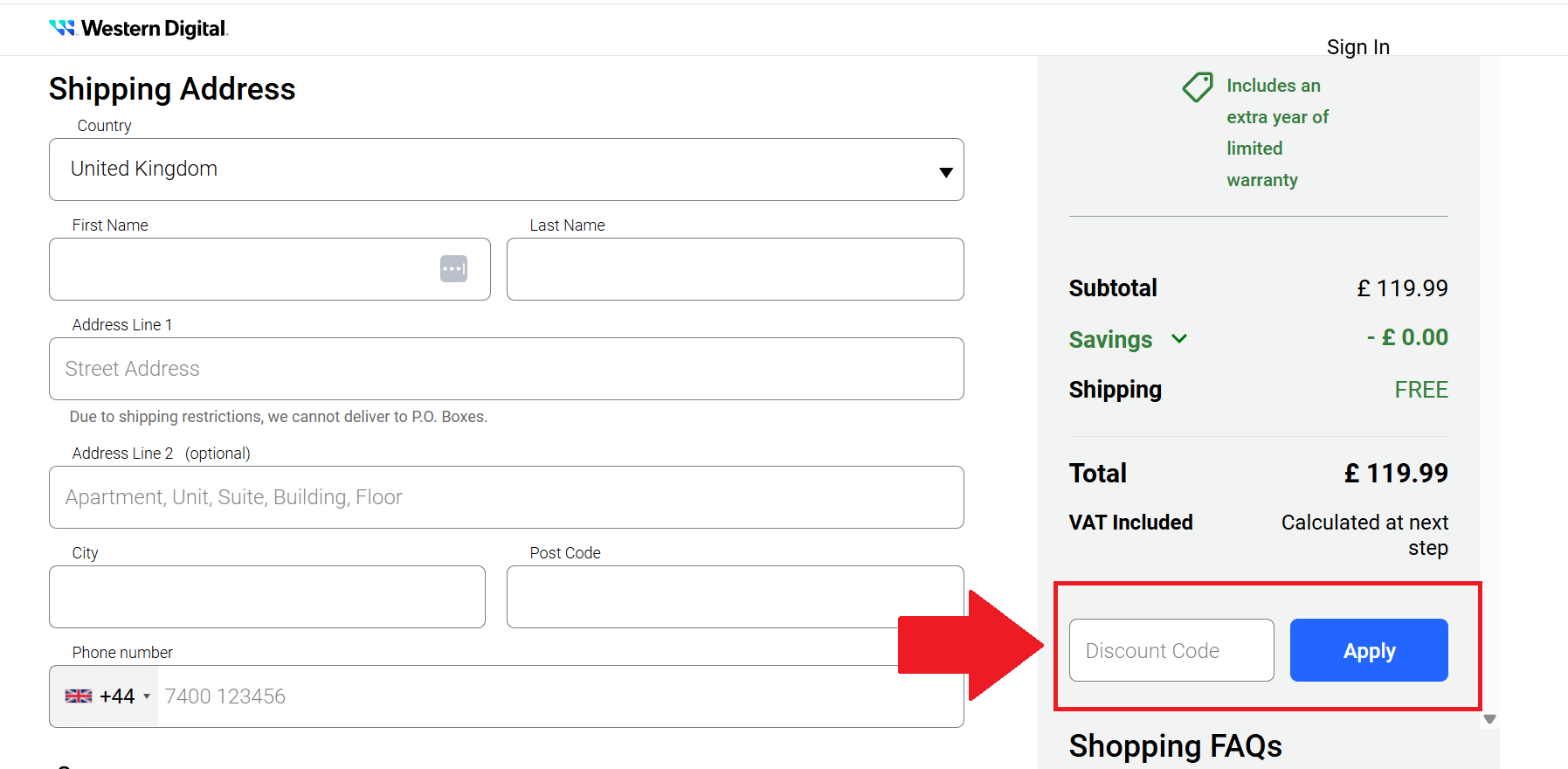
Task: Click the Apartment, Unit, Suite field
Action: tap(506, 497)
